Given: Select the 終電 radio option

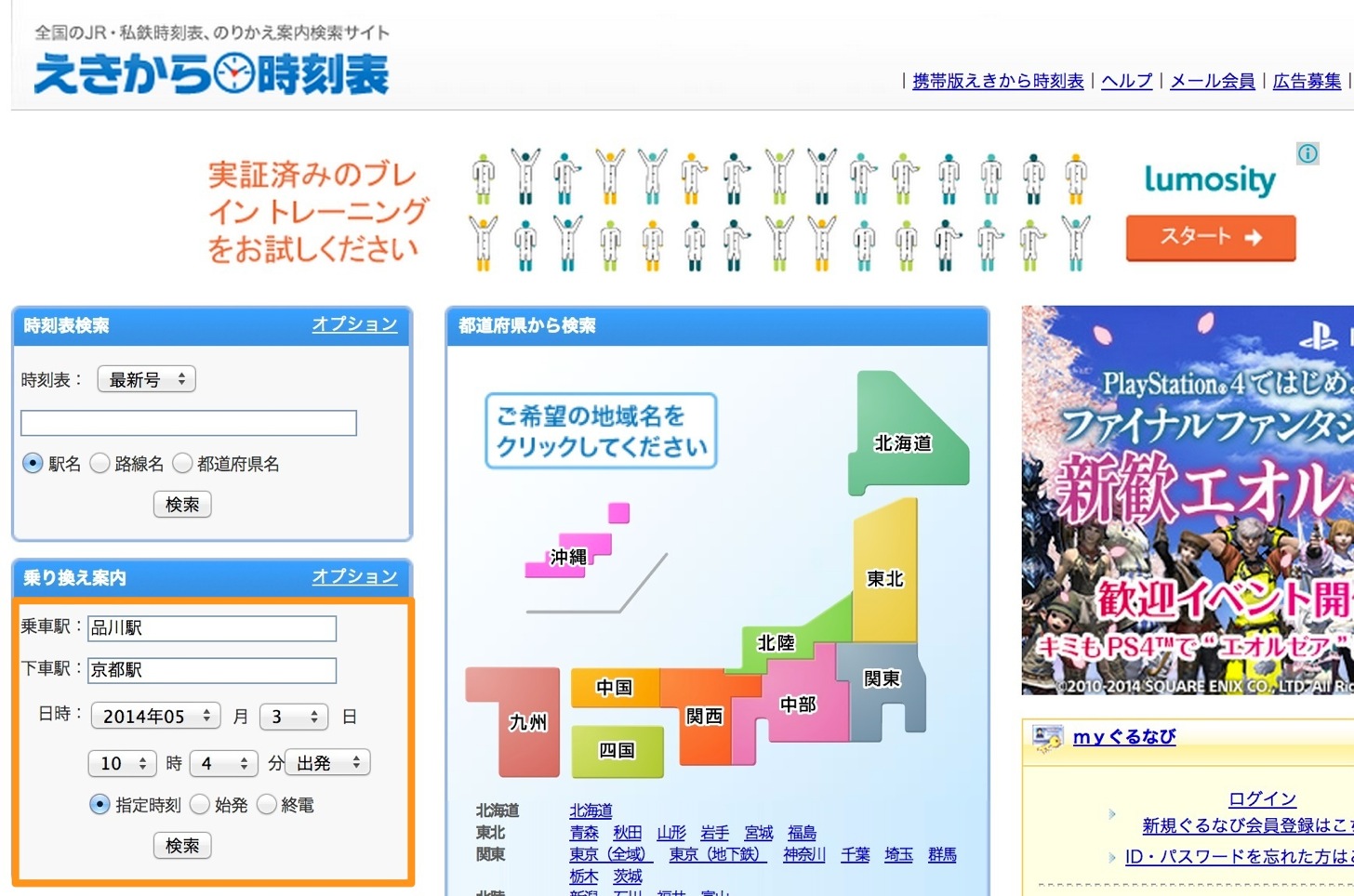Looking at the screenshot, I should (266, 804).
